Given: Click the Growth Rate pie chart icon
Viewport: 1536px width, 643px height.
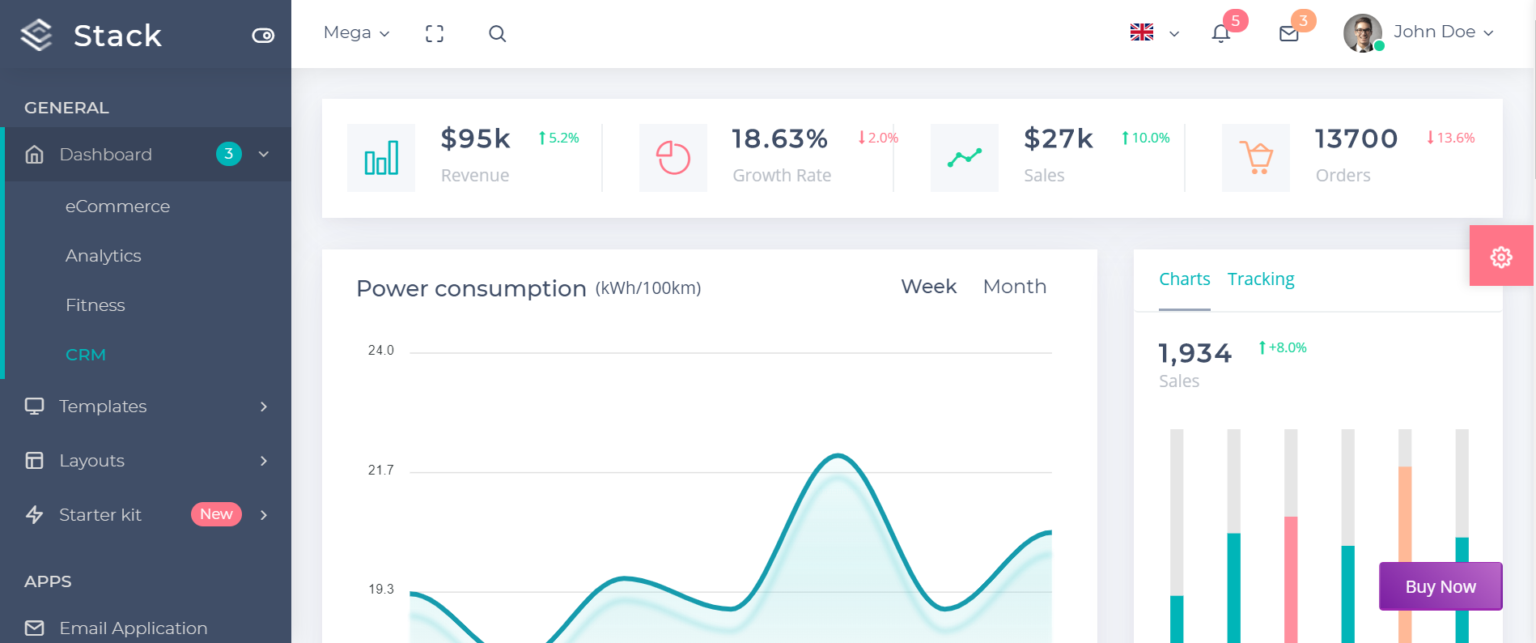Looking at the screenshot, I should coord(672,157).
